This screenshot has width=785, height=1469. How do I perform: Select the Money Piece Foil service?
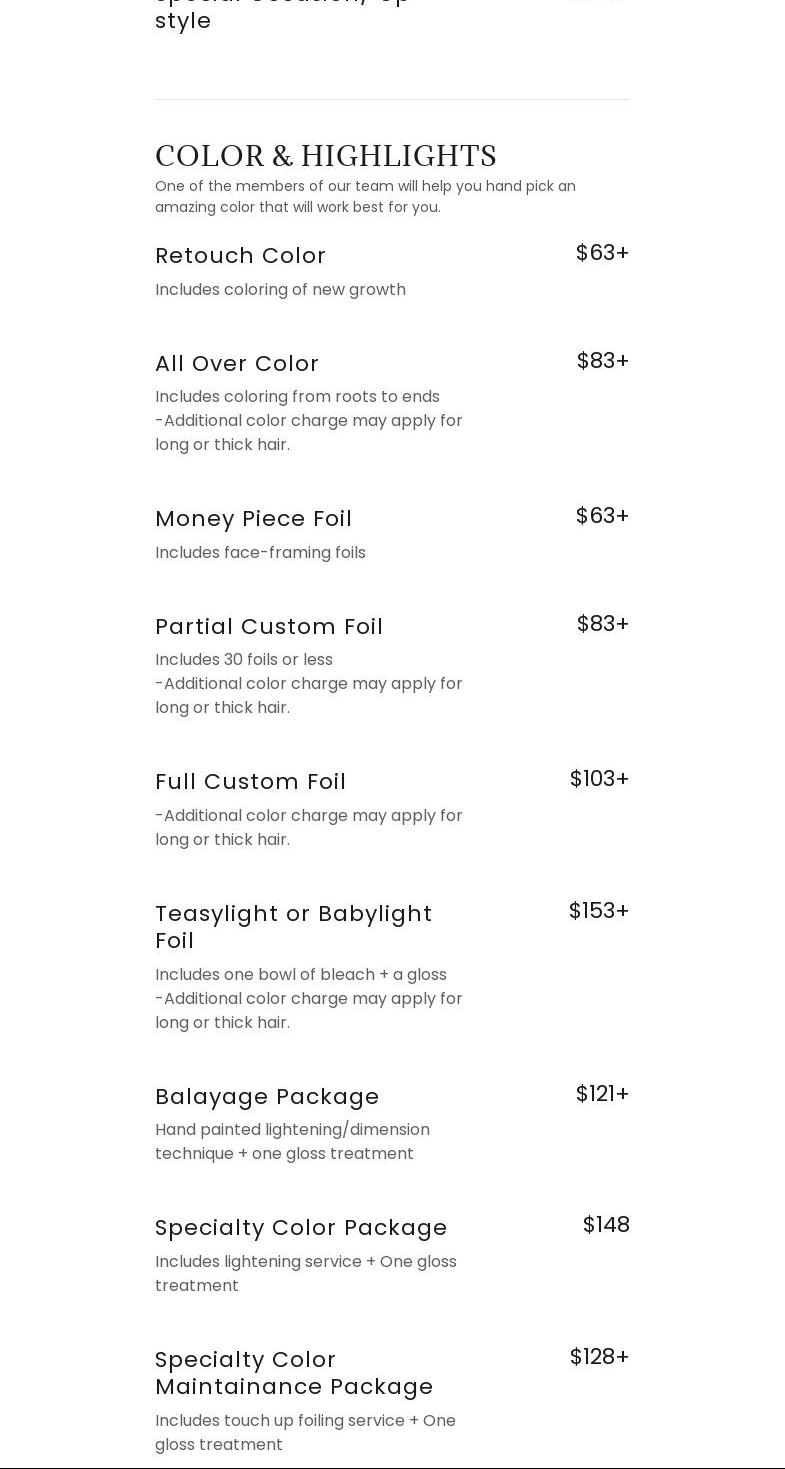253,519
